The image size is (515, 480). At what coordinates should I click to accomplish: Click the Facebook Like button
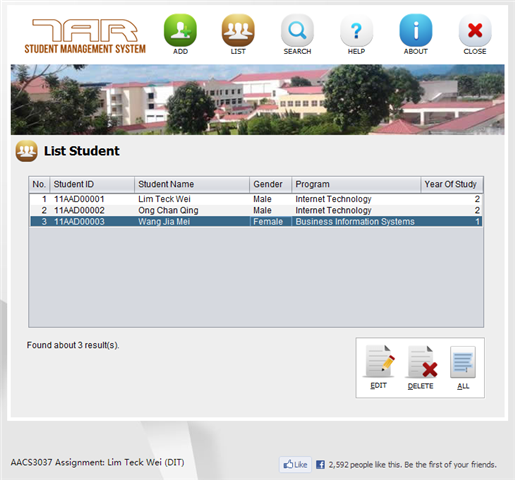tap(295, 464)
